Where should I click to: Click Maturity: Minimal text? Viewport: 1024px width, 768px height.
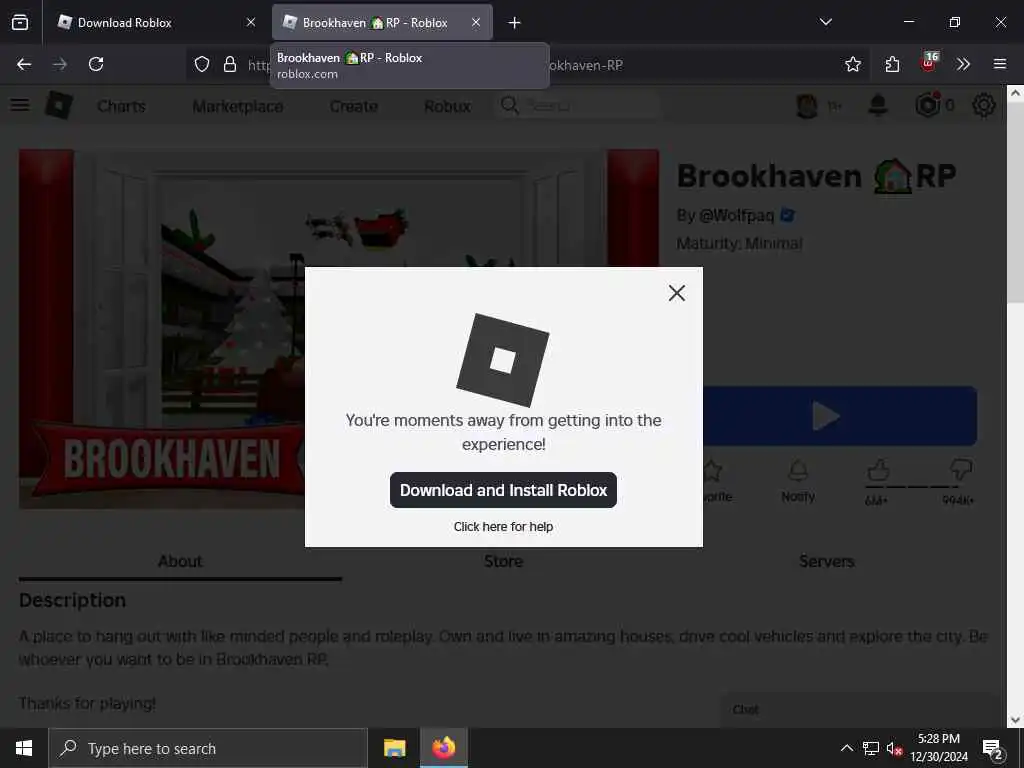739,244
